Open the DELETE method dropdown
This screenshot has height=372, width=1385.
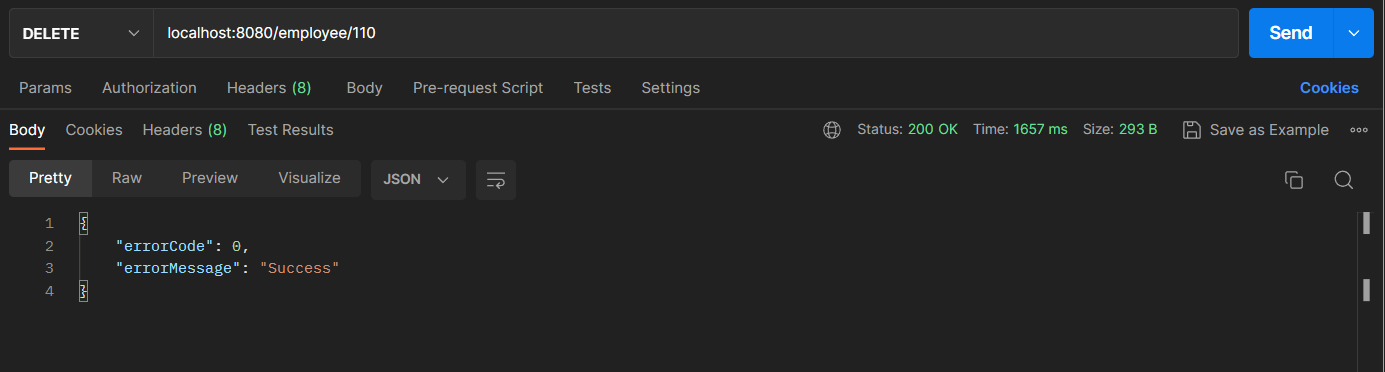tap(79, 33)
